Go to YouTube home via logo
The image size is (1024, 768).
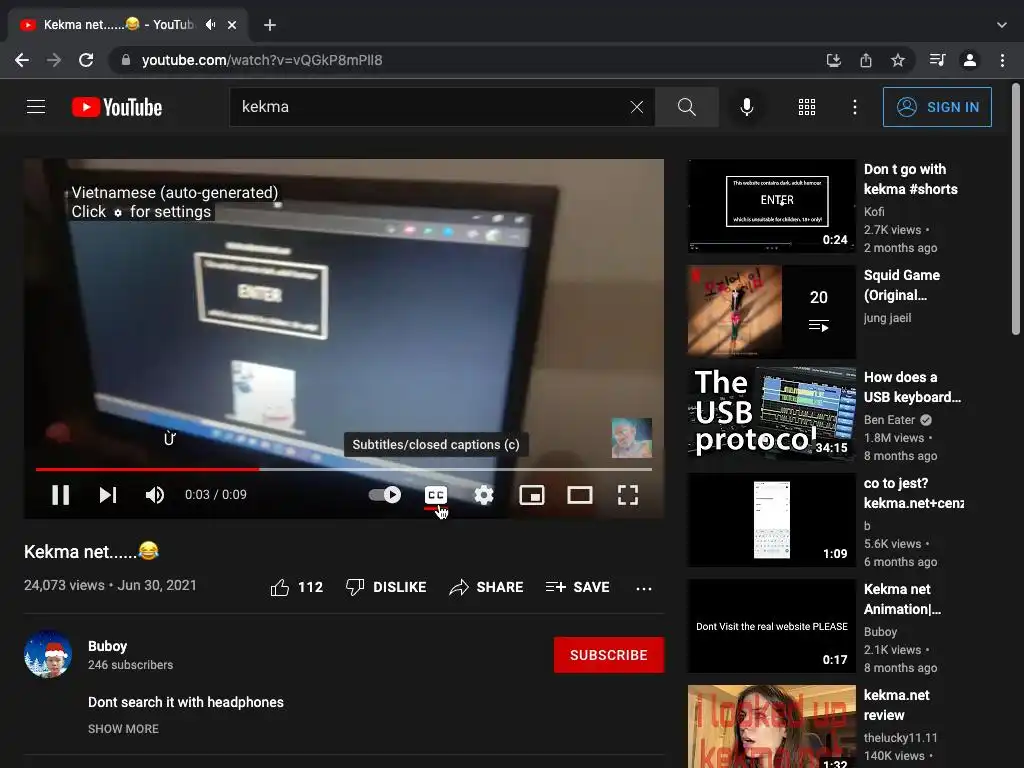point(117,107)
